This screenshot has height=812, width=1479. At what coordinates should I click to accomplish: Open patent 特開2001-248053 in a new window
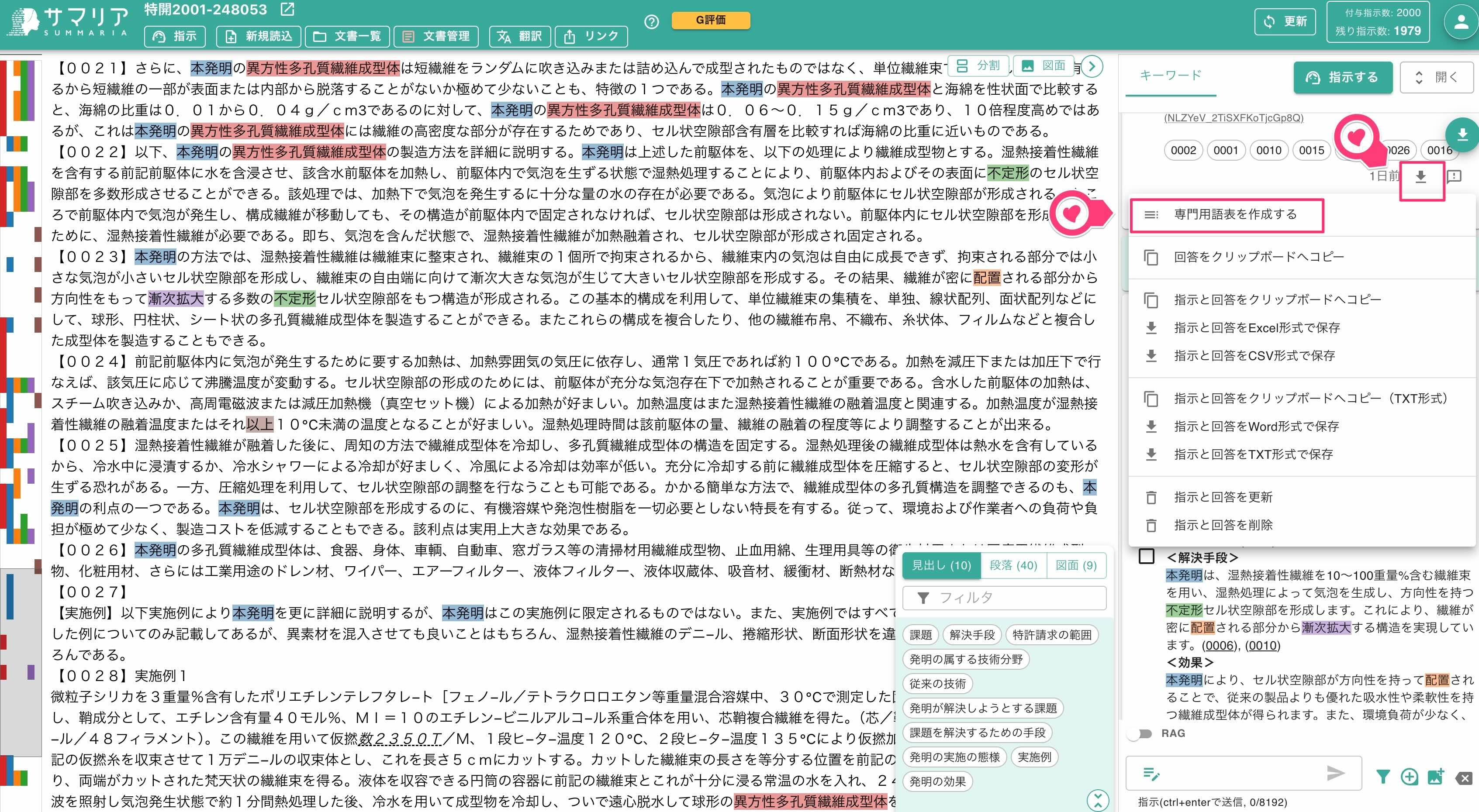coord(287,10)
